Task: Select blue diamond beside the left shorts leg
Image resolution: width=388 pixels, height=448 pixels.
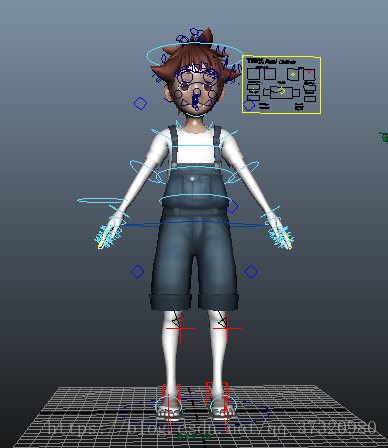Action: tap(137, 271)
